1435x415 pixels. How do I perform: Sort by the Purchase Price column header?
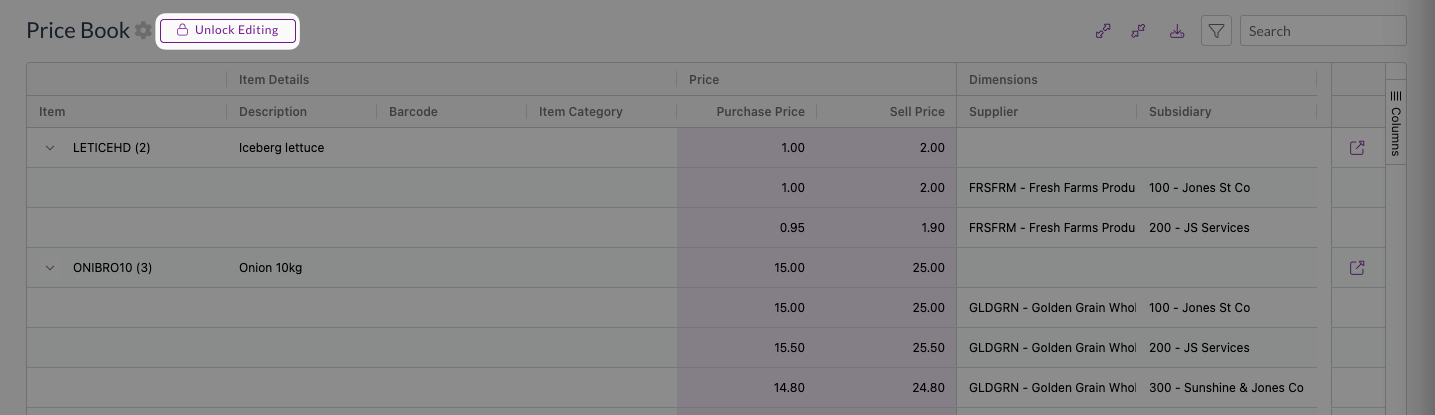coord(760,112)
